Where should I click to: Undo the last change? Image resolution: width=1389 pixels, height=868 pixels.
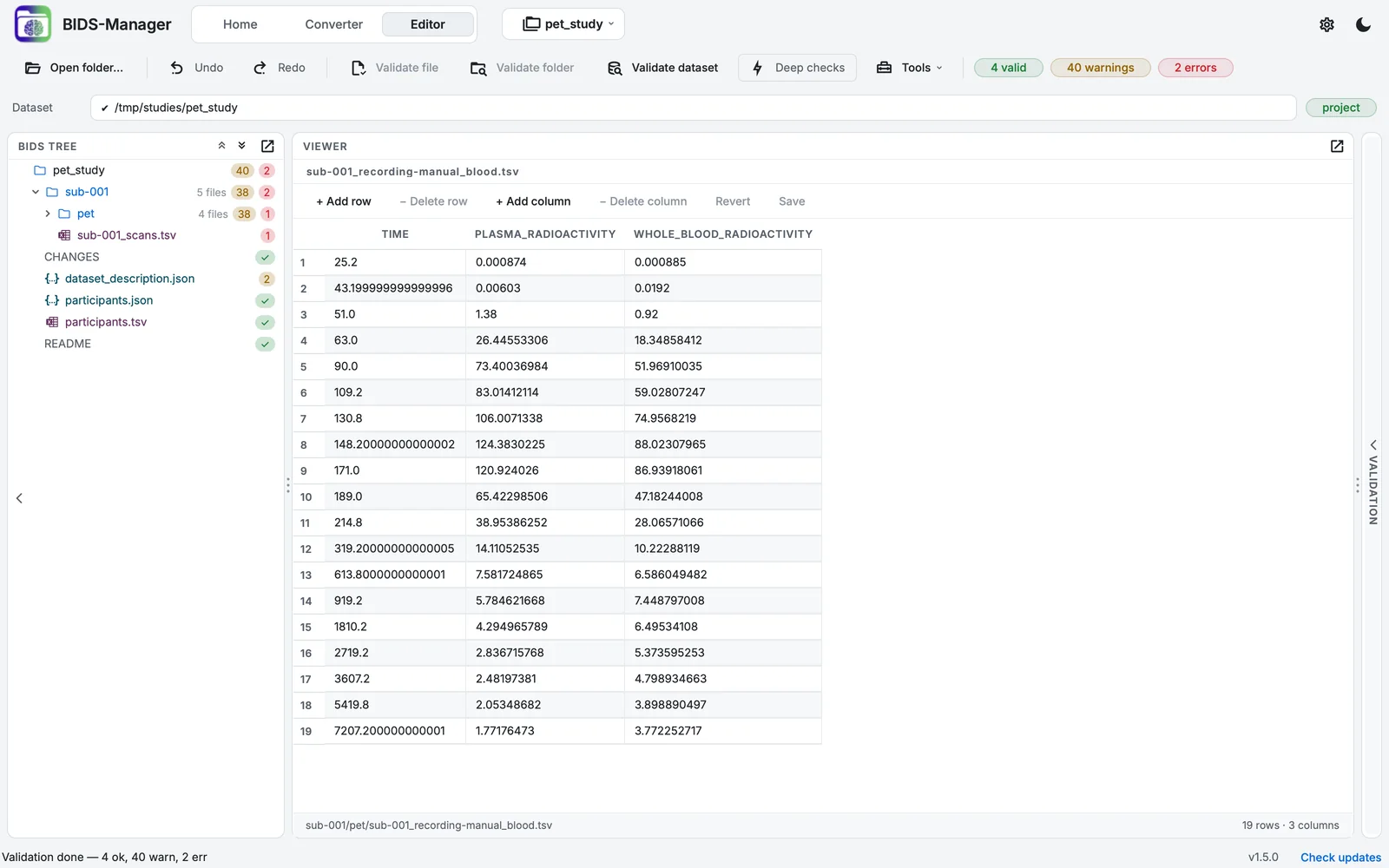pos(197,68)
